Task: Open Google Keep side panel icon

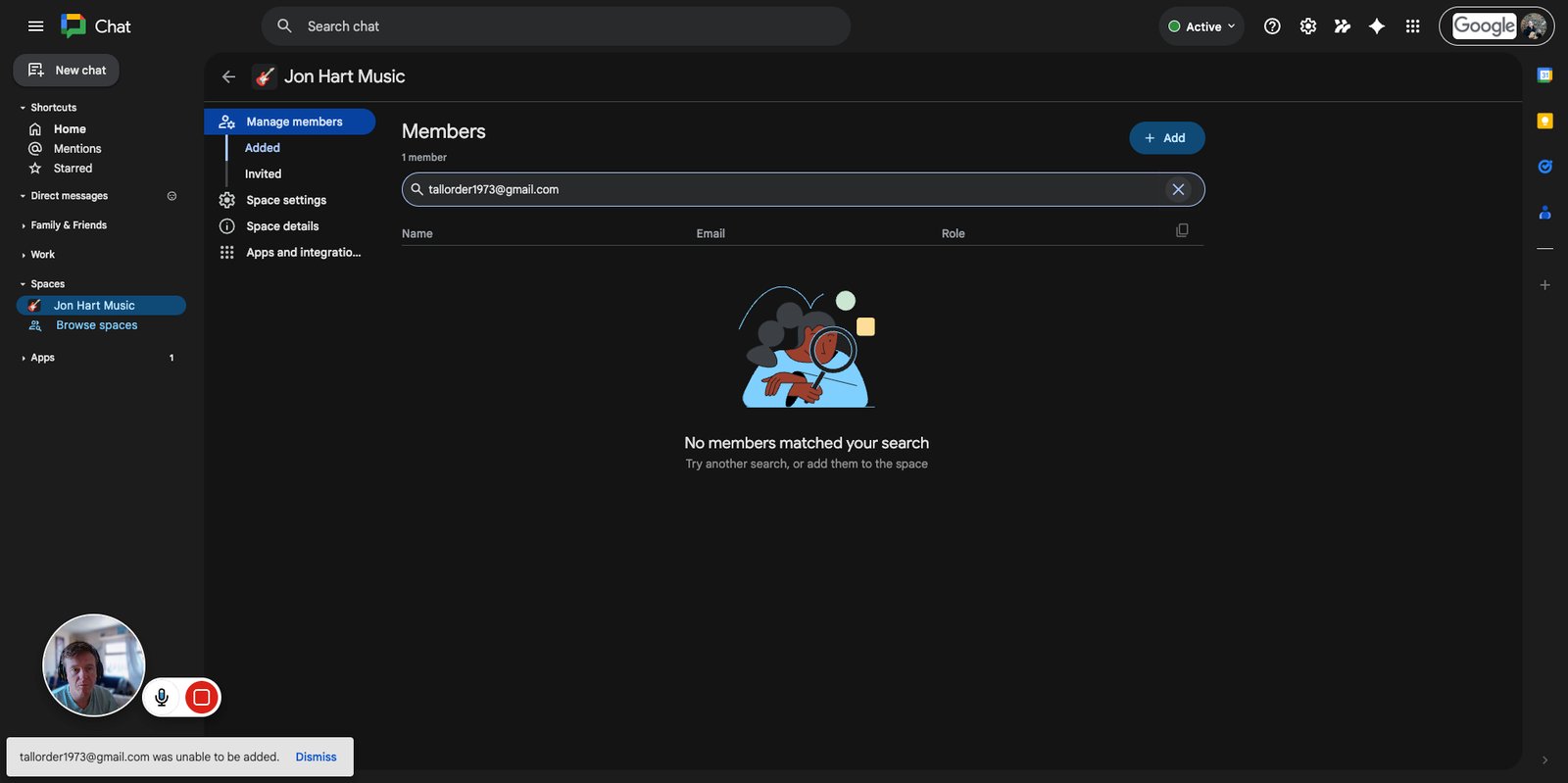Action: (1544, 121)
